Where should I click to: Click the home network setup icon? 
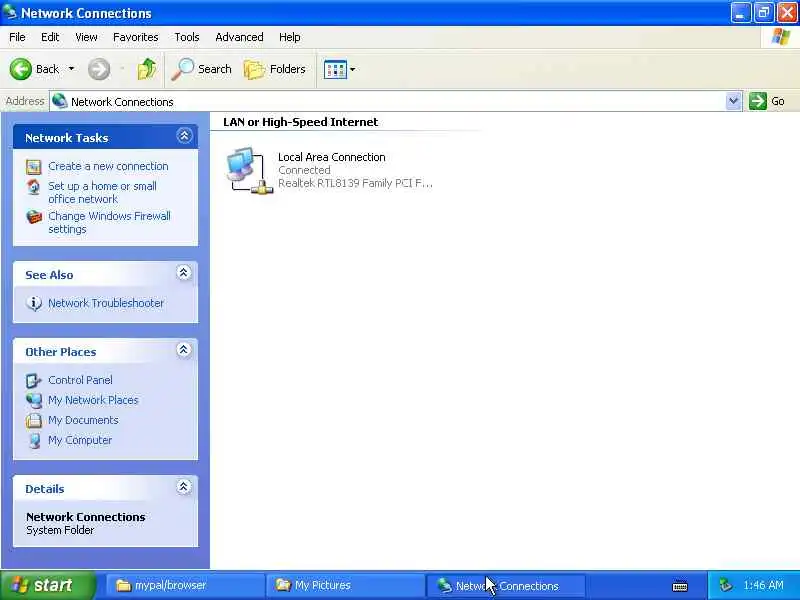pos(34,187)
